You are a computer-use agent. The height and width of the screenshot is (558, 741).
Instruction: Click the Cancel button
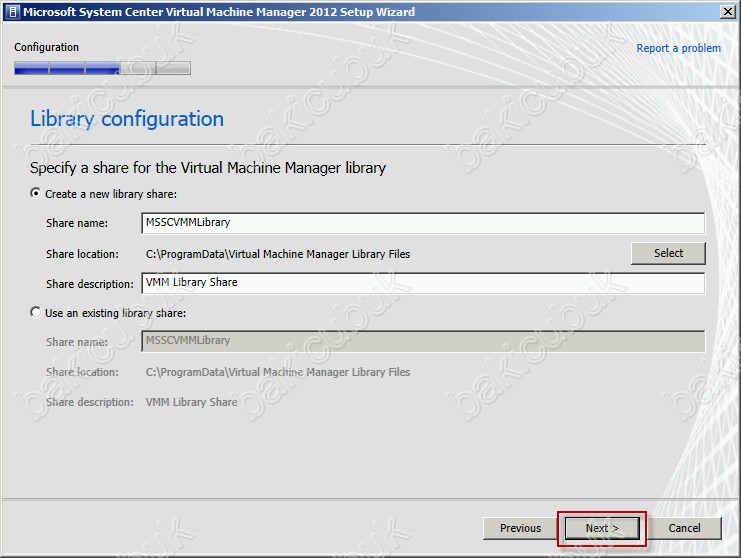(x=684, y=528)
